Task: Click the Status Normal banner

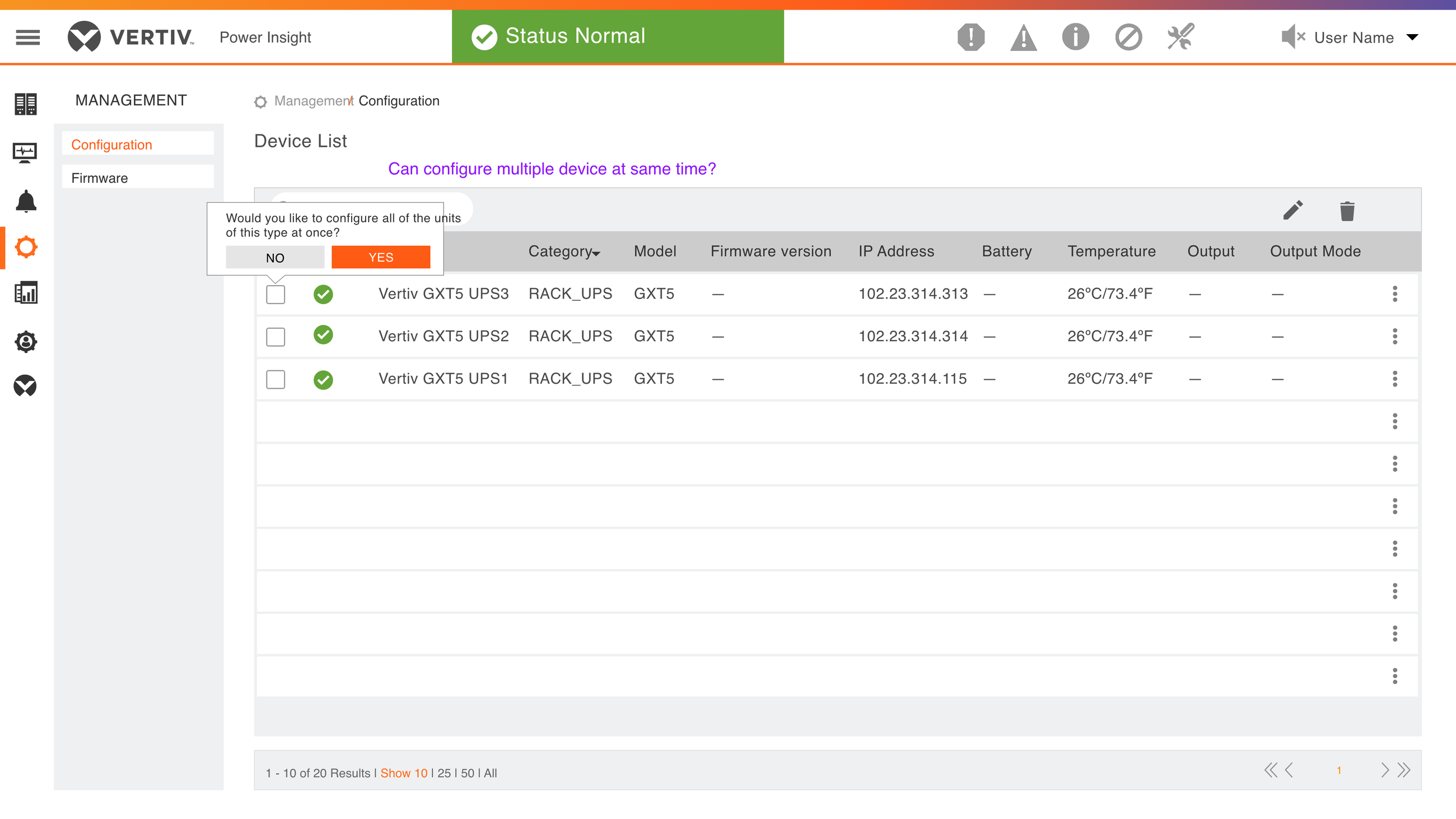Action: tap(618, 37)
